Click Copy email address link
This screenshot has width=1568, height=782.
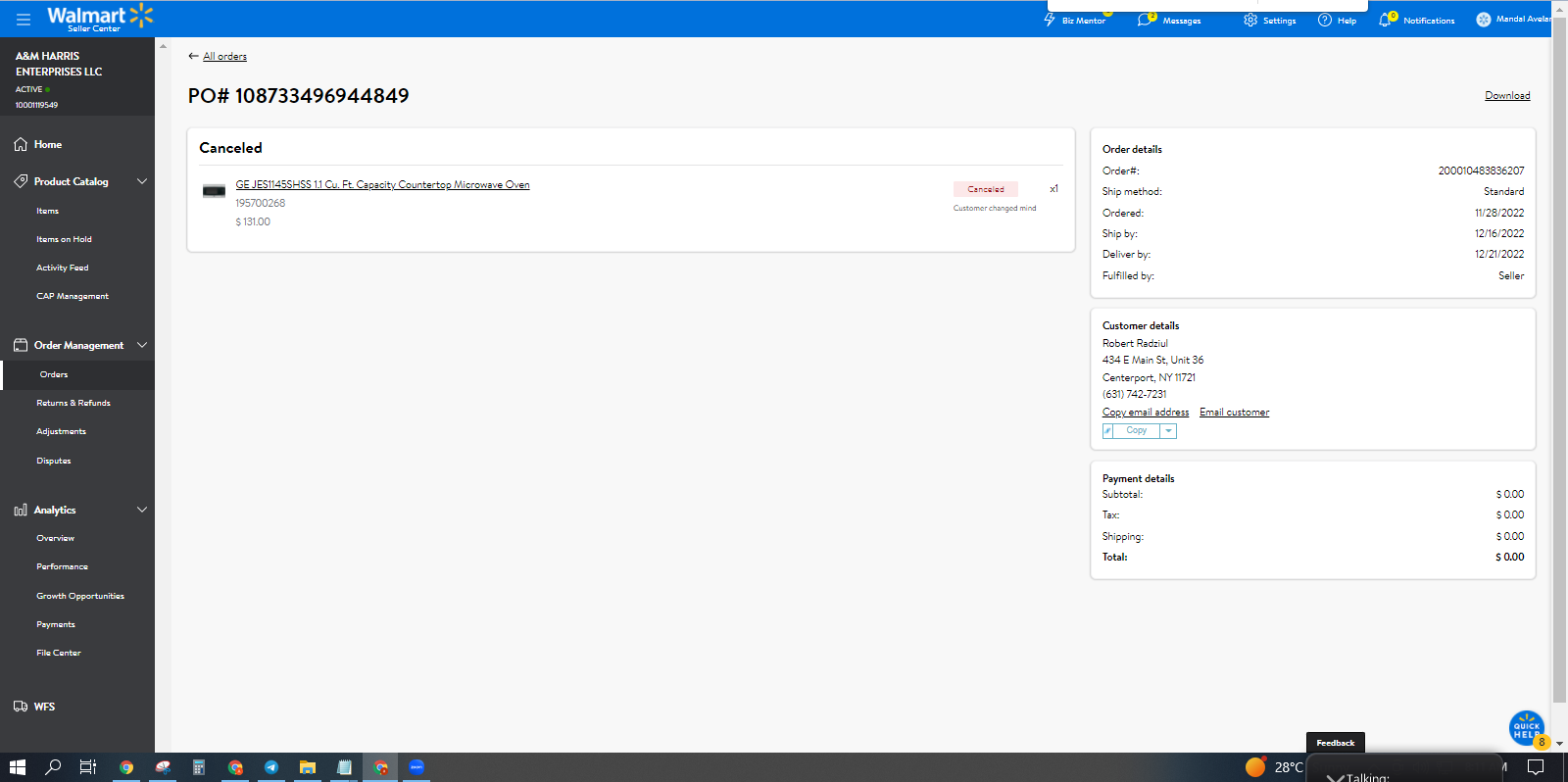pyautogui.click(x=1146, y=413)
